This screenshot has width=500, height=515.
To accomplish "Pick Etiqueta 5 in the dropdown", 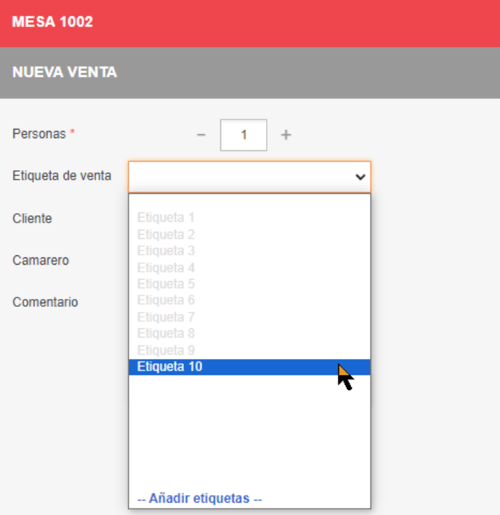I will (249, 284).
